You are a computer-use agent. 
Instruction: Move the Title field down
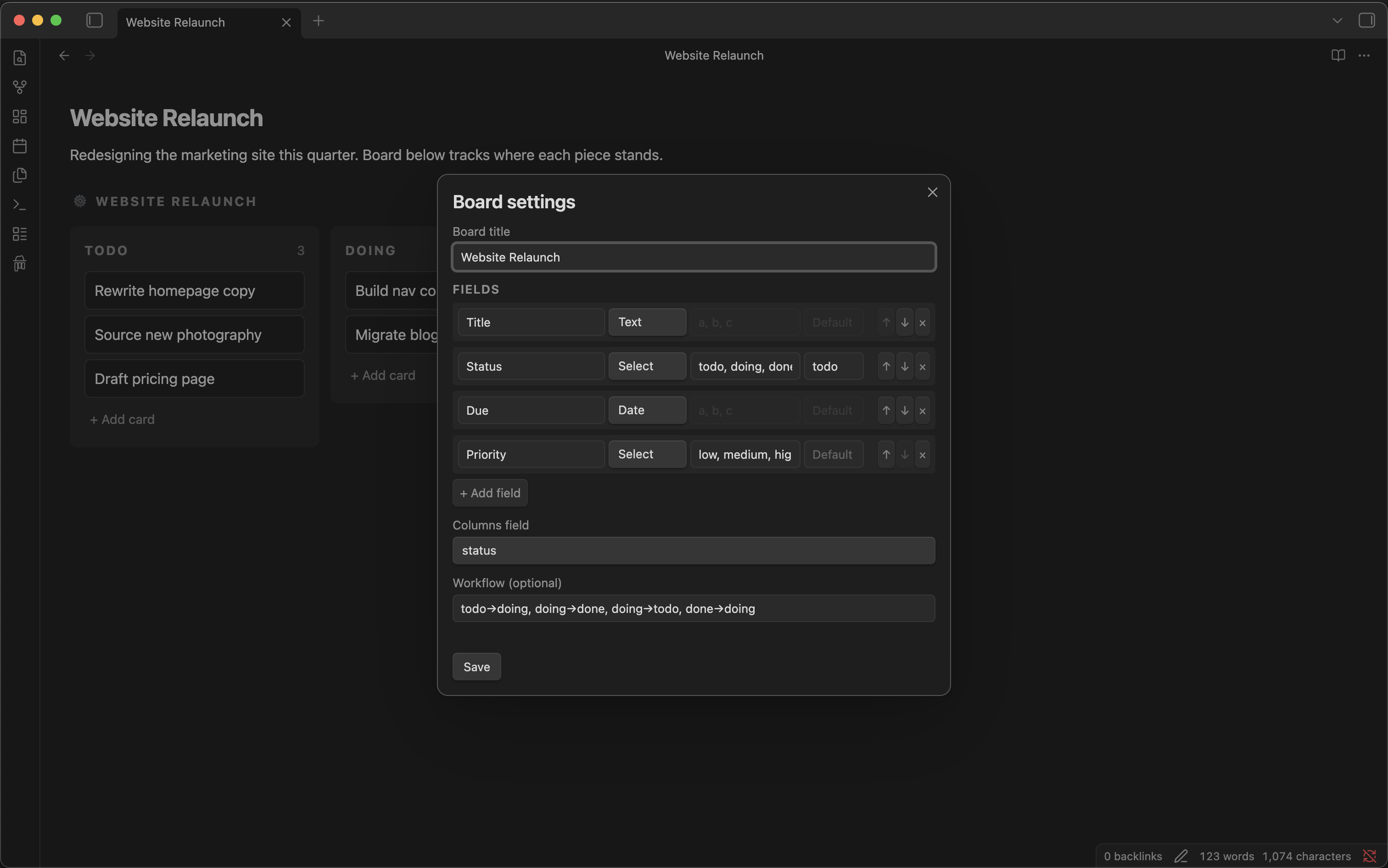click(905, 323)
